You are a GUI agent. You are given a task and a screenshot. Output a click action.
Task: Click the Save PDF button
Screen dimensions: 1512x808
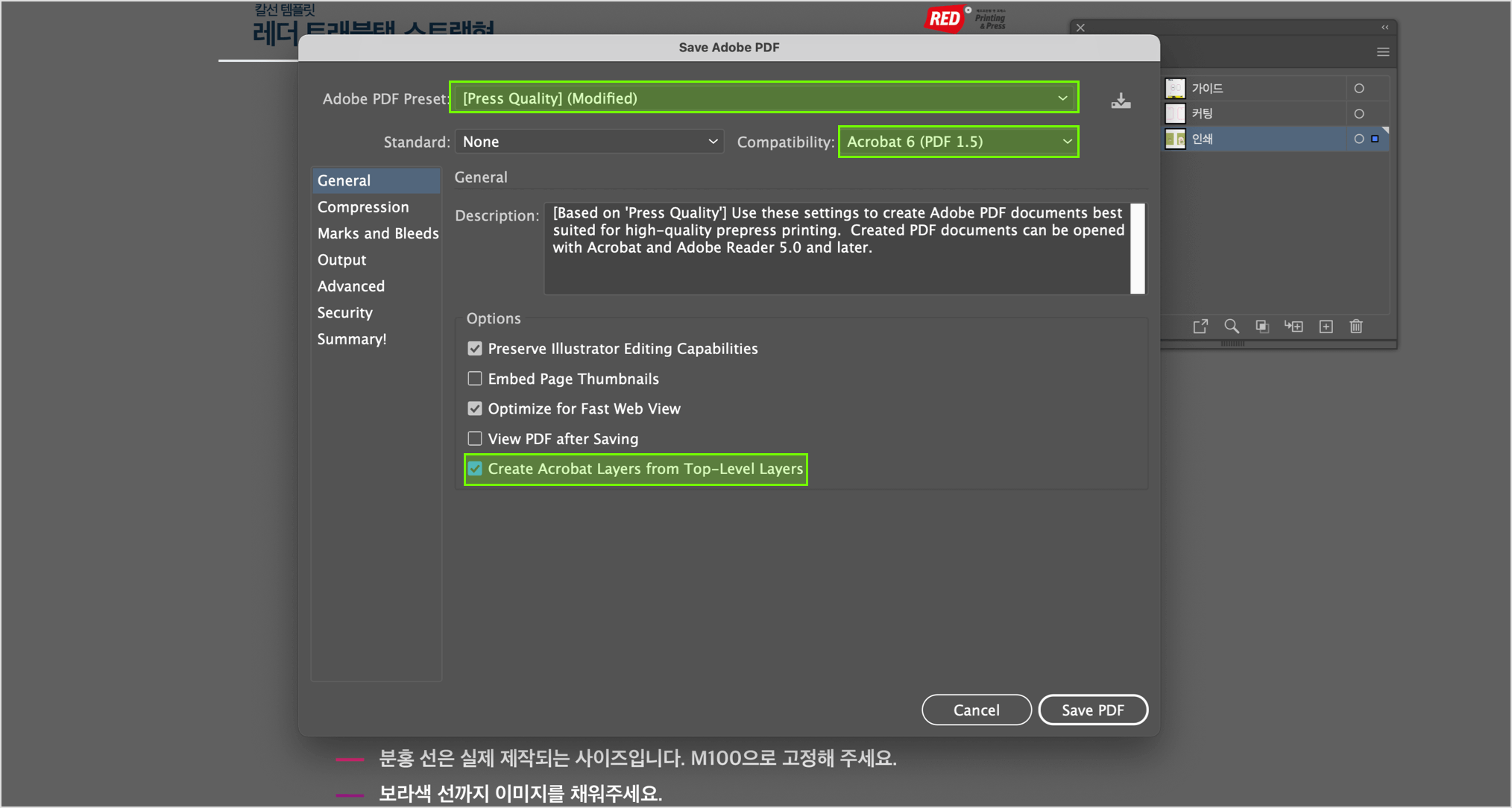(1093, 710)
